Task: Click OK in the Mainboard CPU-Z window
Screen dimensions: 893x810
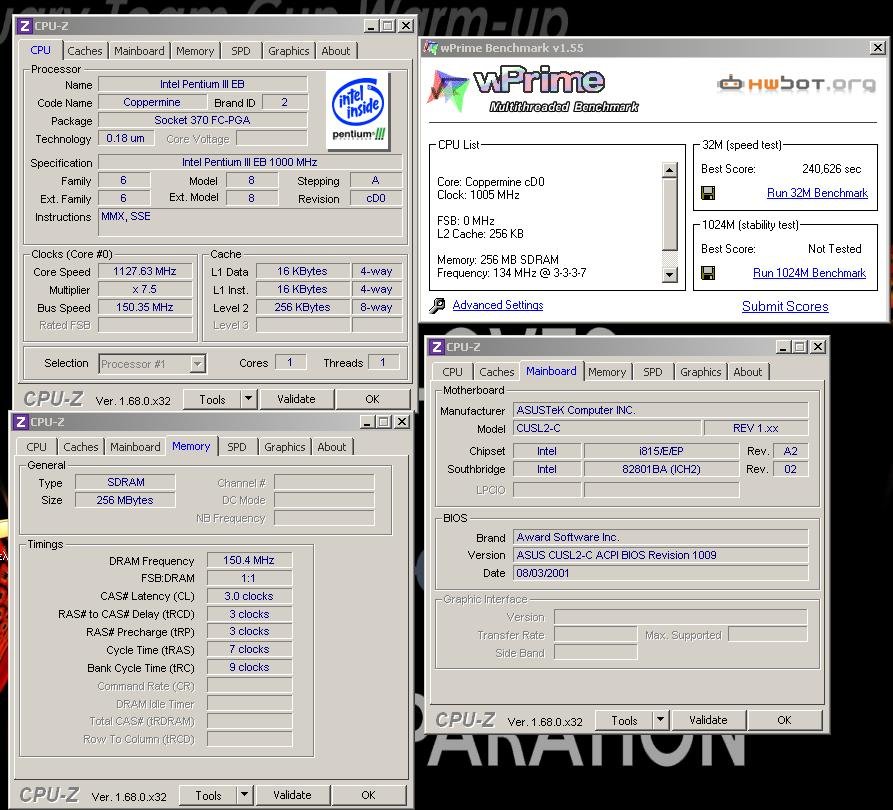Action: coord(784,720)
